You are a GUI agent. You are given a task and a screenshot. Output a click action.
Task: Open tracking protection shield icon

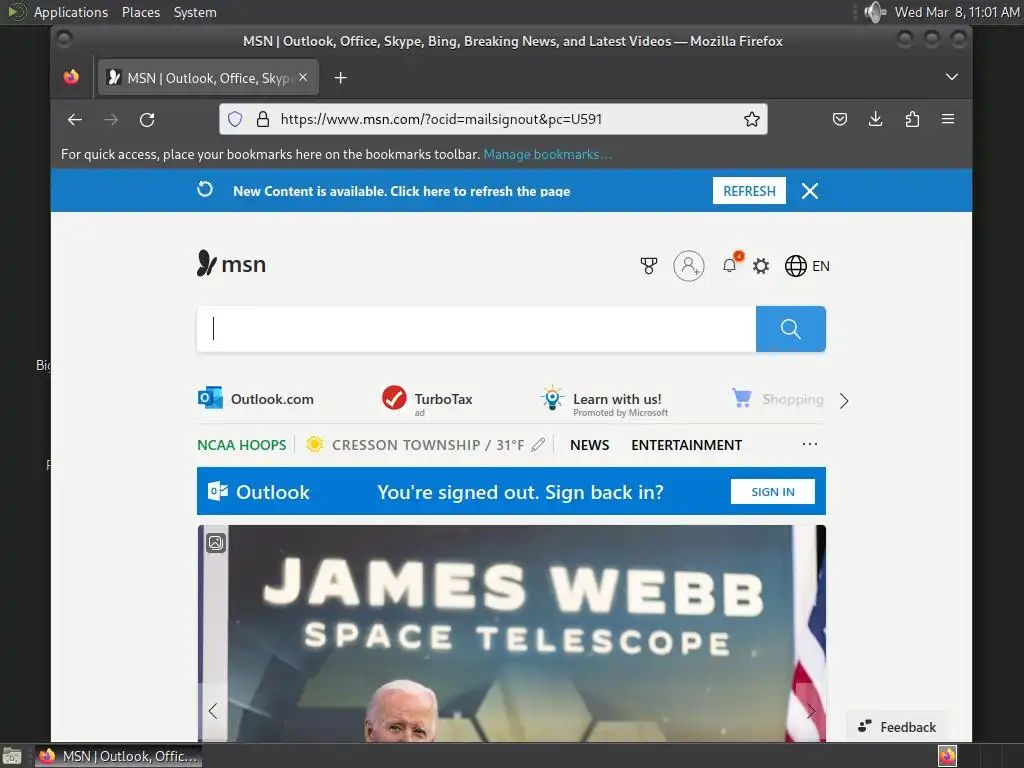pos(235,119)
